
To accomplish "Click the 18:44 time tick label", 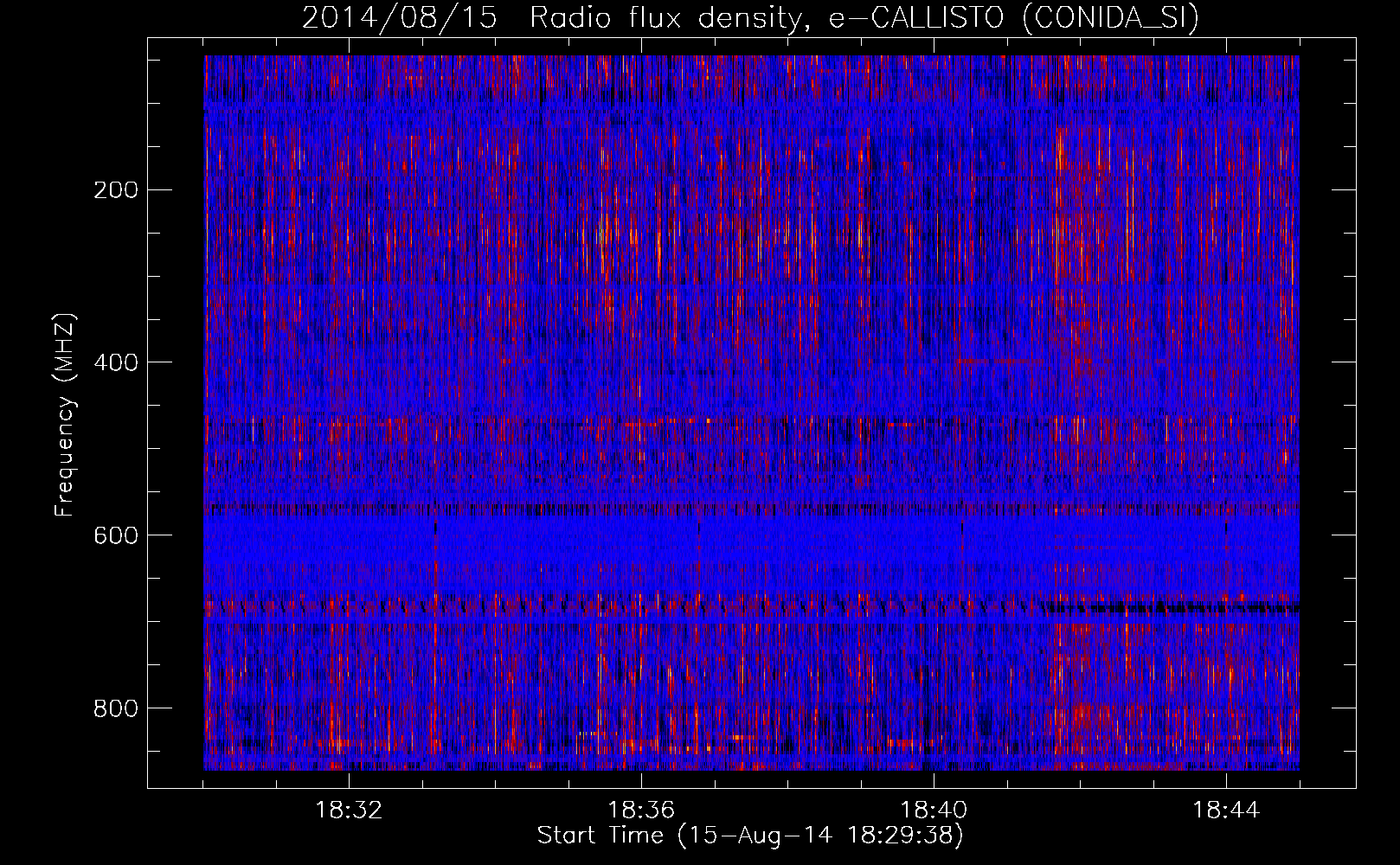I will point(1226,811).
